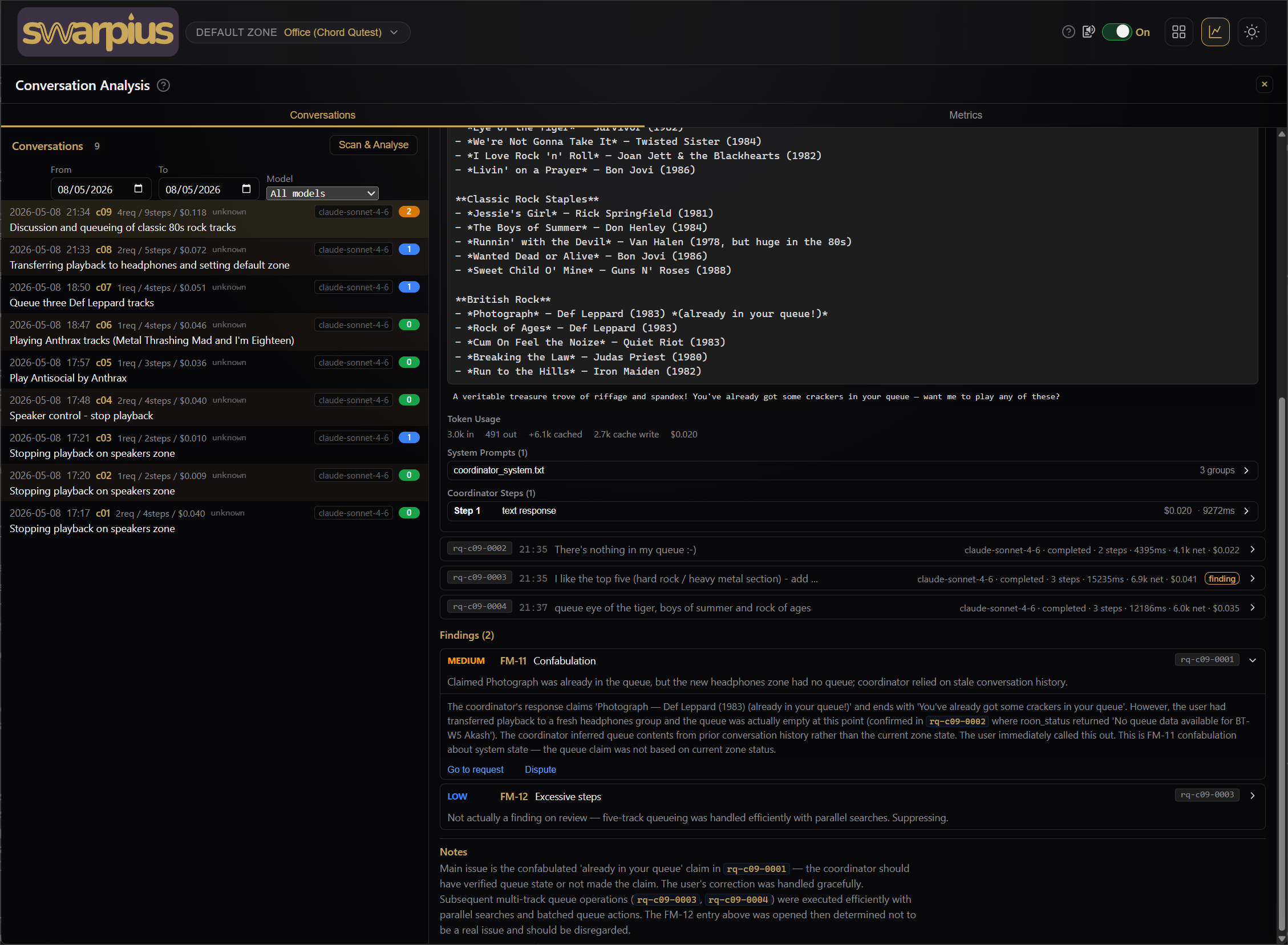The height and width of the screenshot is (945, 1288).
Task: Click rq-c09-0002 reference in FM-11 description
Action: pyautogui.click(x=957, y=721)
